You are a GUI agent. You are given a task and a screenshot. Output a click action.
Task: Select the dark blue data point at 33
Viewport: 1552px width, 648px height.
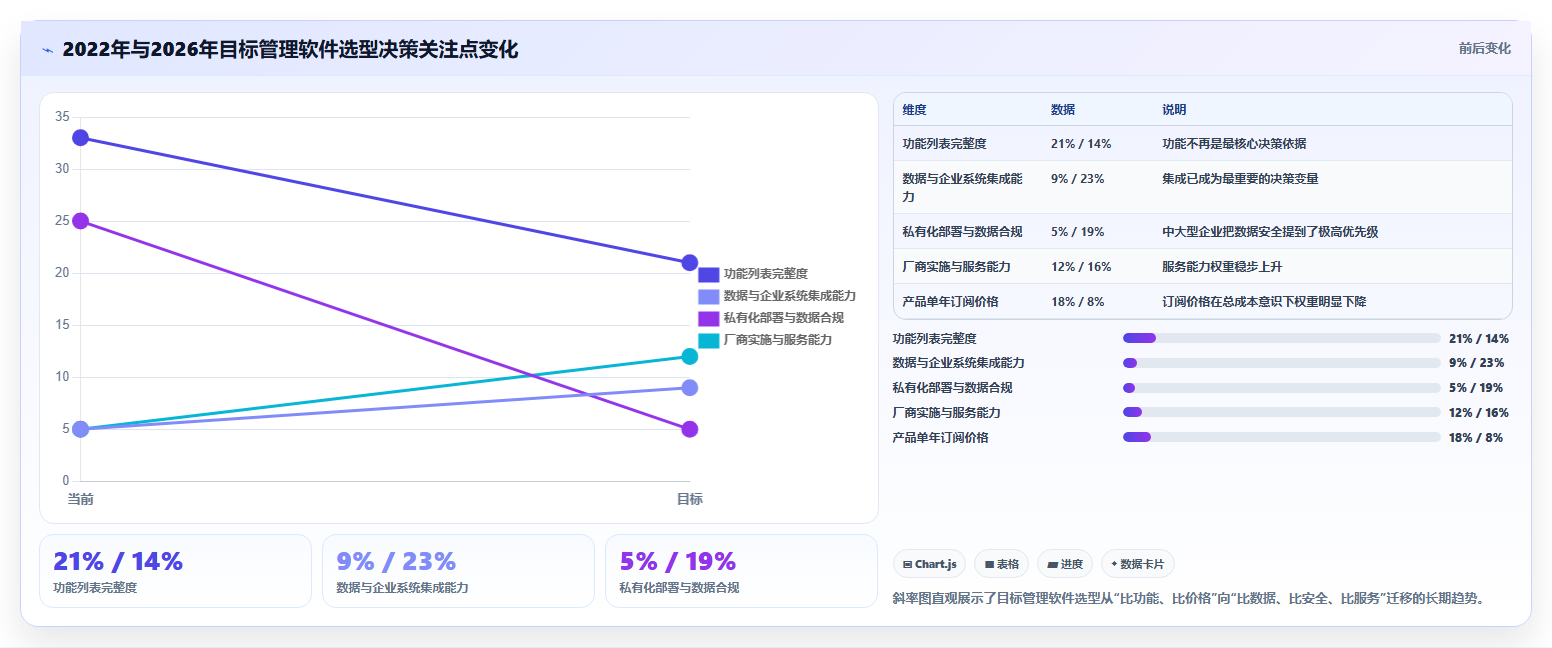tap(80, 138)
